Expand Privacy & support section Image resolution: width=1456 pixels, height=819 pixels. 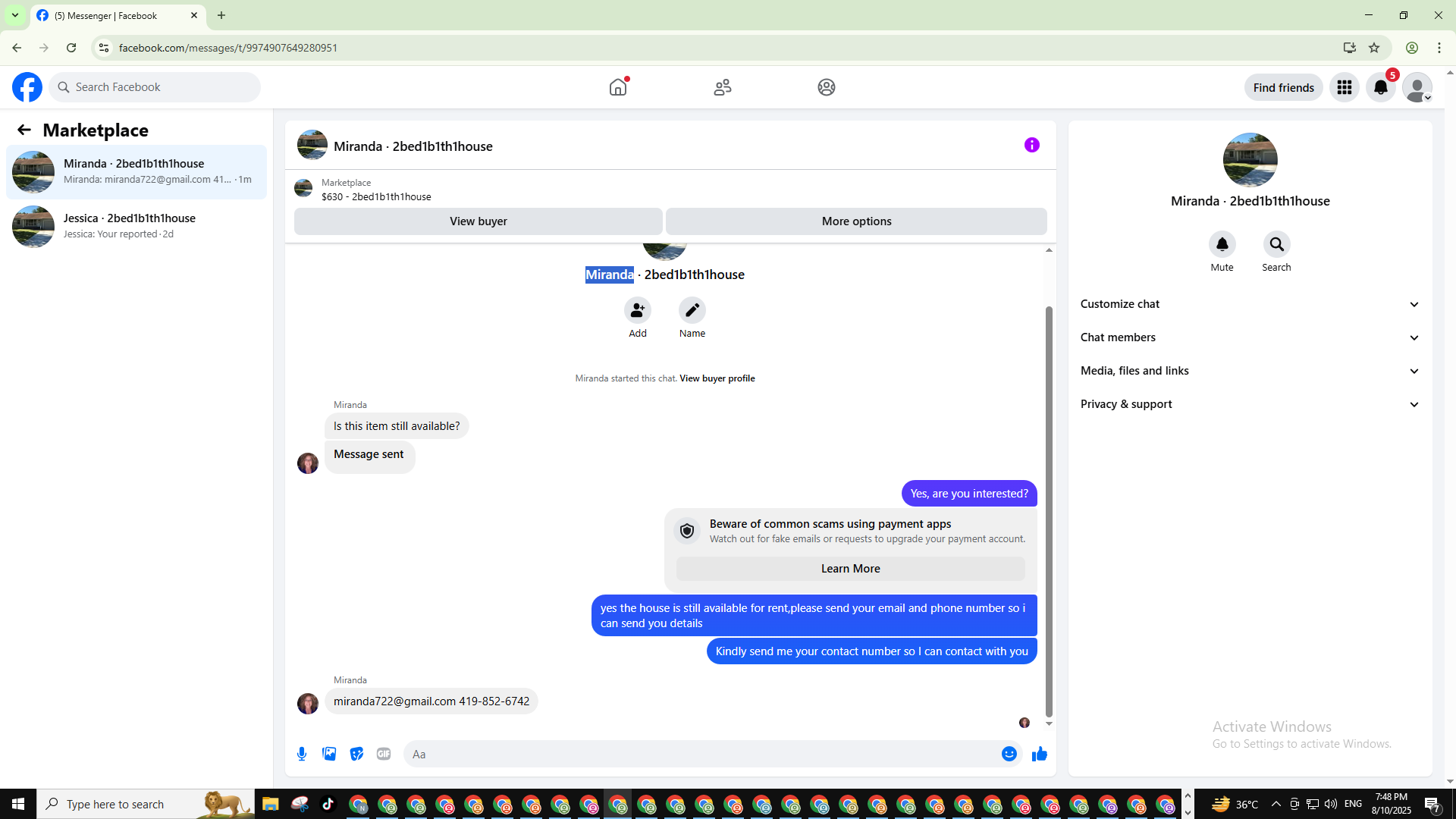coord(1249,404)
